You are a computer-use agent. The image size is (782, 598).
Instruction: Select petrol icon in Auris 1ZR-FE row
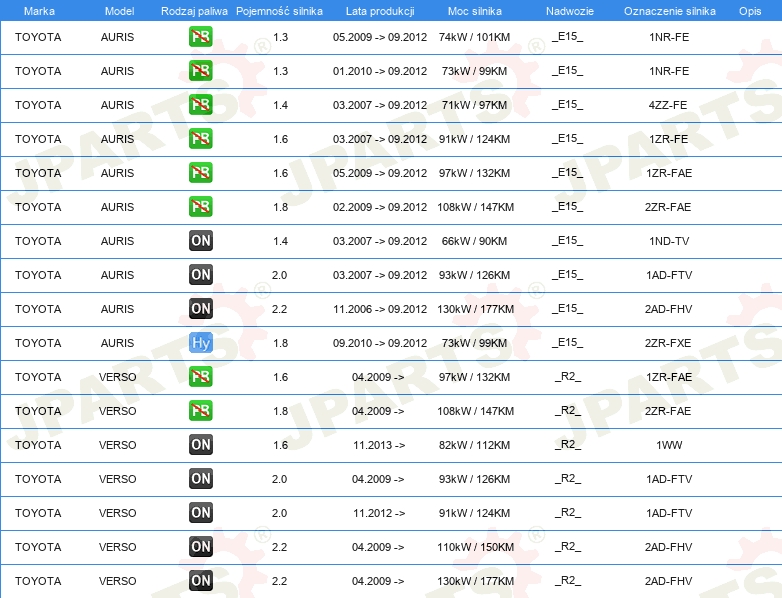(200, 139)
